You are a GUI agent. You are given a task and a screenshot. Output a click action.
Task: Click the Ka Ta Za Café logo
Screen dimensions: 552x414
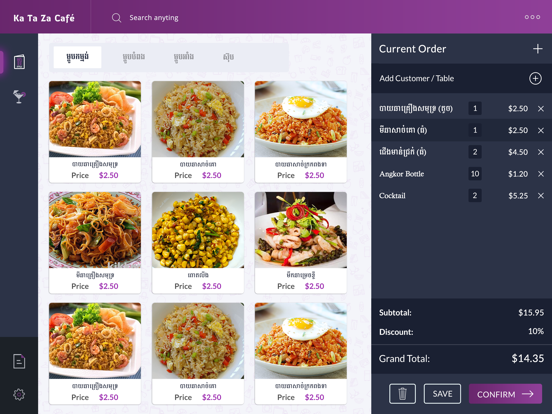click(44, 18)
